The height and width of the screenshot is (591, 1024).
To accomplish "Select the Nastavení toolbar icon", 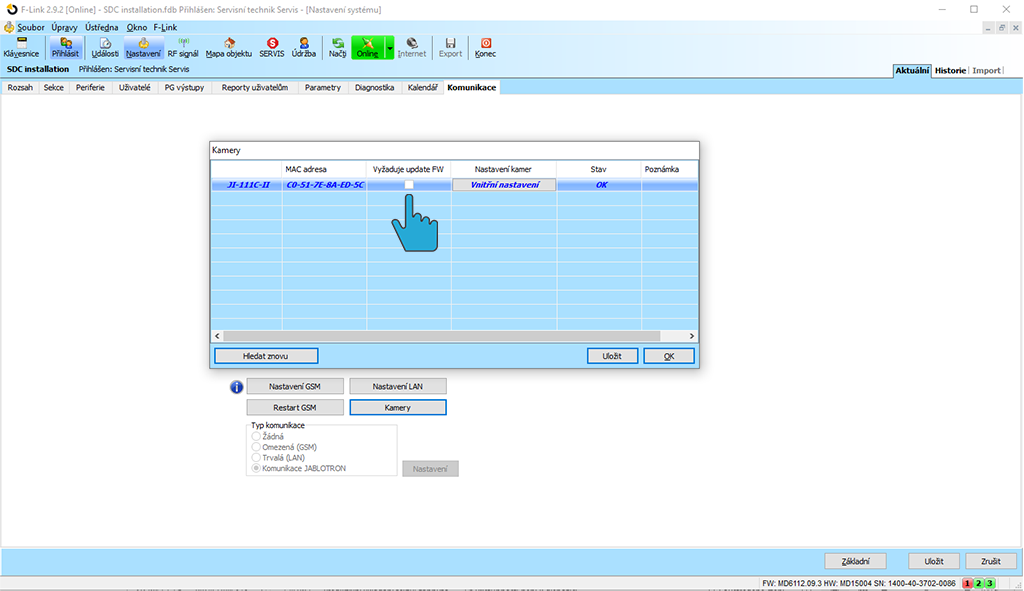I will point(143,48).
